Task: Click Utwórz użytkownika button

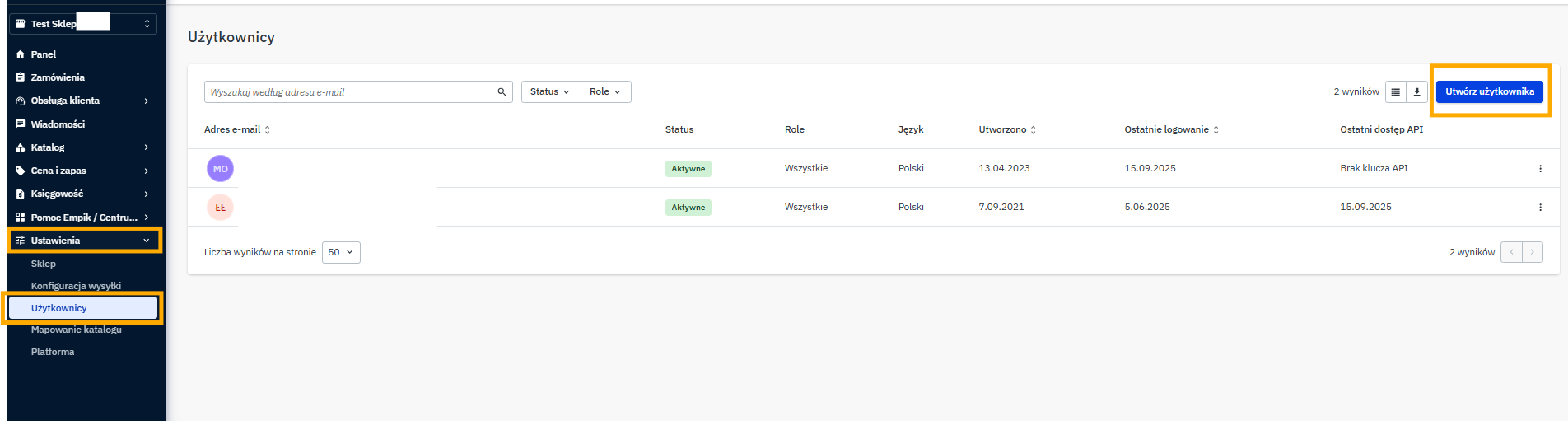Action: (1489, 91)
